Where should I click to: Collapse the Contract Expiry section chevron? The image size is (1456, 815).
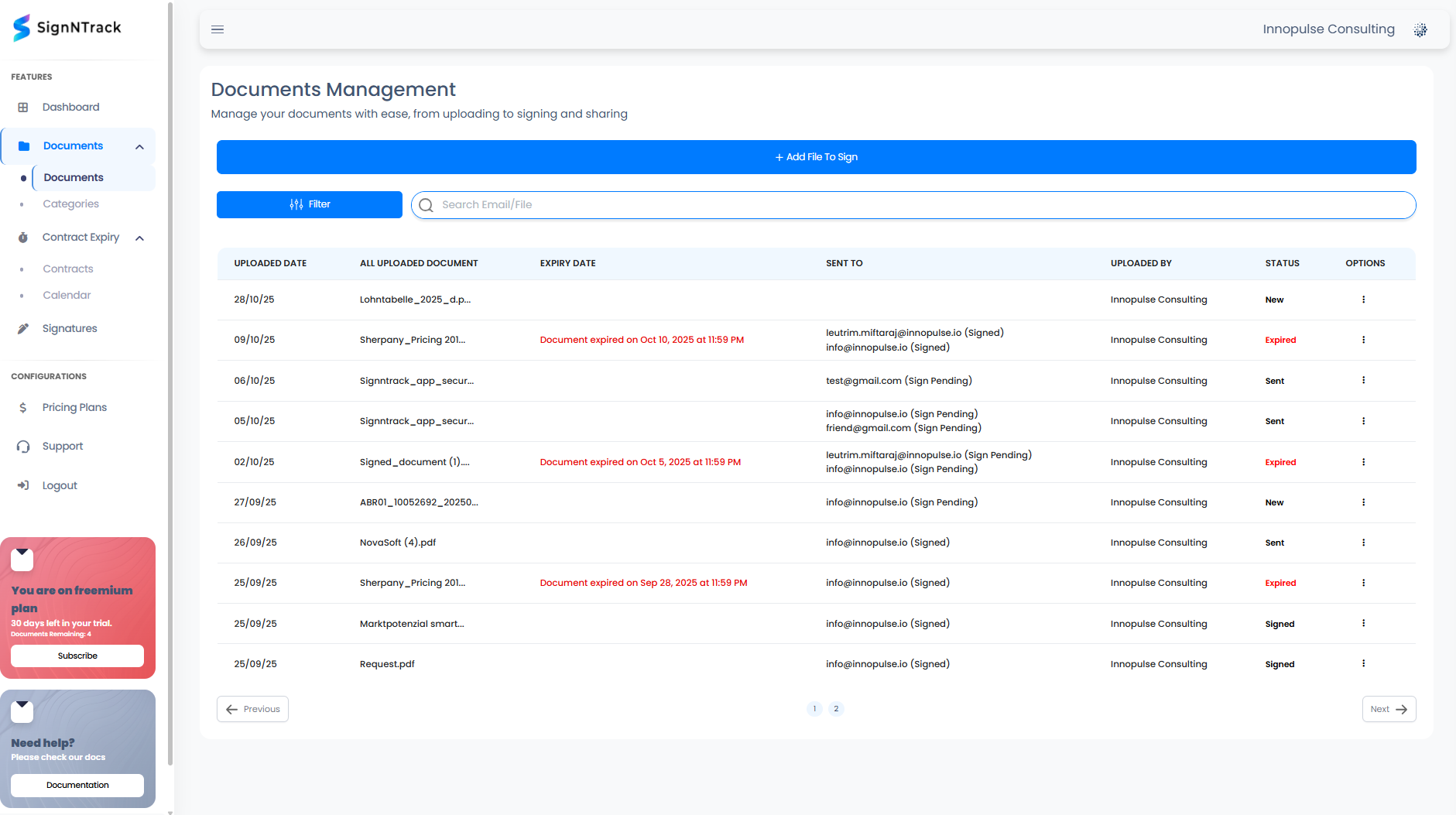pyautogui.click(x=139, y=238)
